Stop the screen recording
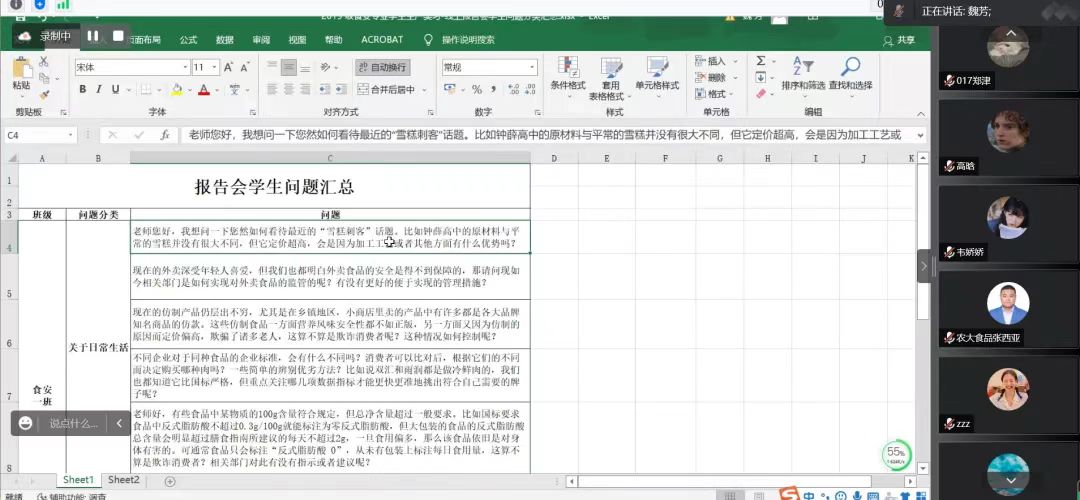Image resolution: width=1080 pixels, height=500 pixels. pos(118,36)
